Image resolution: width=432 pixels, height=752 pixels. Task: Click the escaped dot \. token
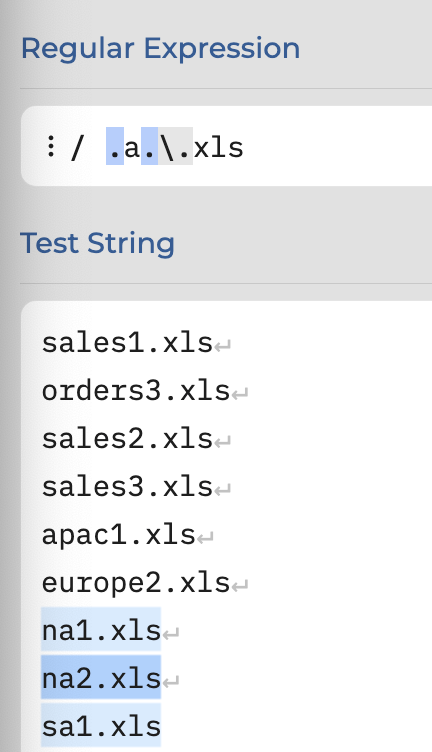pyautogui.click(x=175, y=146)
